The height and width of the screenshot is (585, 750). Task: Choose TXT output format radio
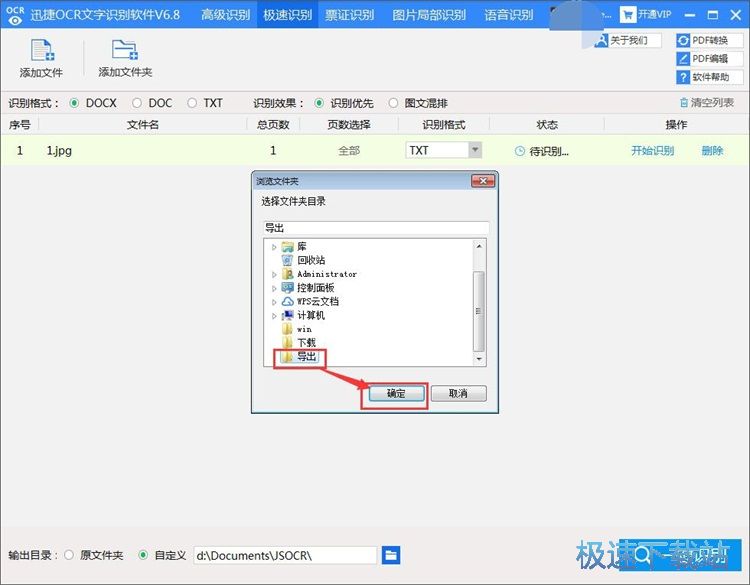coord(192,103)
